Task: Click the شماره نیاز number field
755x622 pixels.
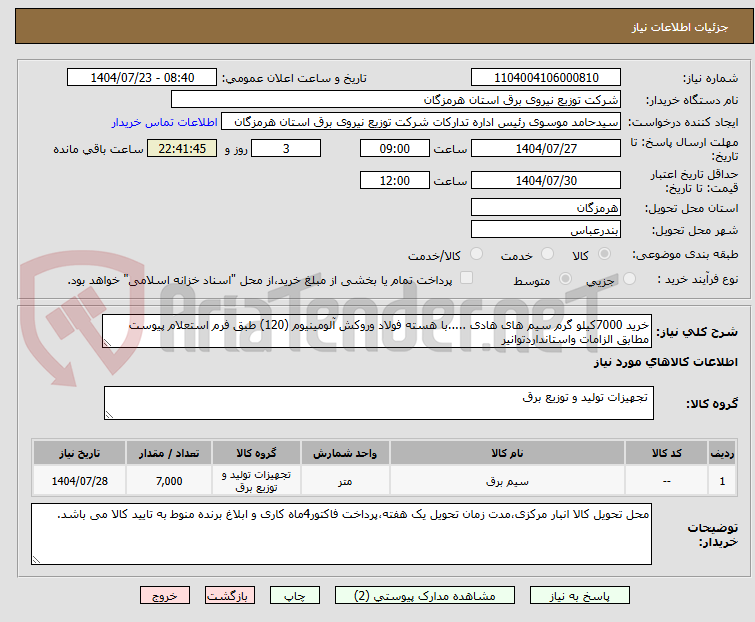Action: (545, 78)
